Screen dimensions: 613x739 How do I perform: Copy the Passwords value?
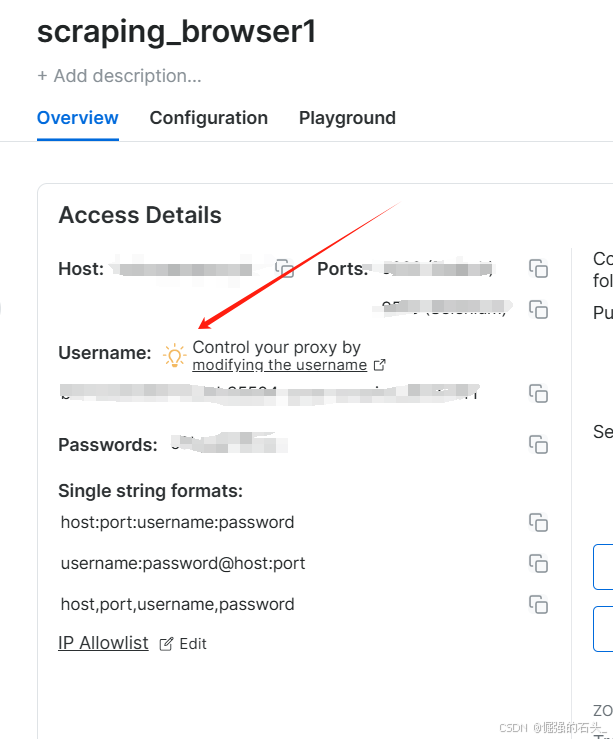[538, 444]
